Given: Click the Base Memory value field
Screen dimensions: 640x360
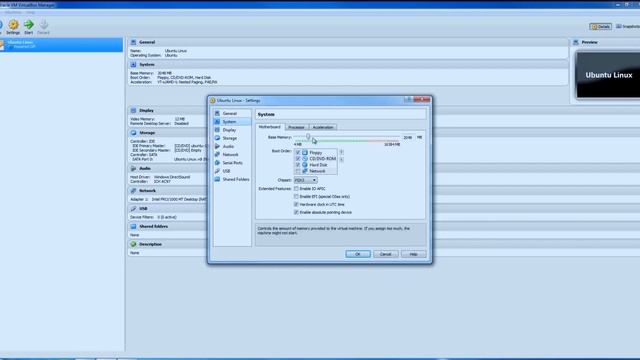Looking at the screenshot, I should tap(408, 138).
